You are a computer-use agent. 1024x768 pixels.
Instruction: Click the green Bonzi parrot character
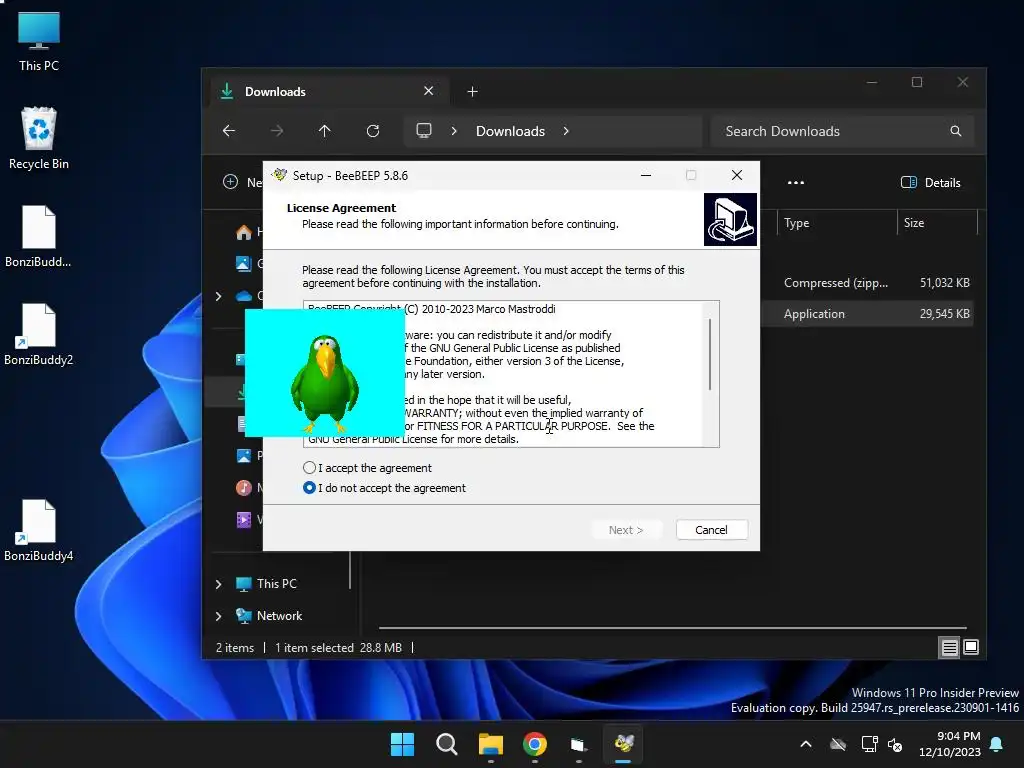325,383
